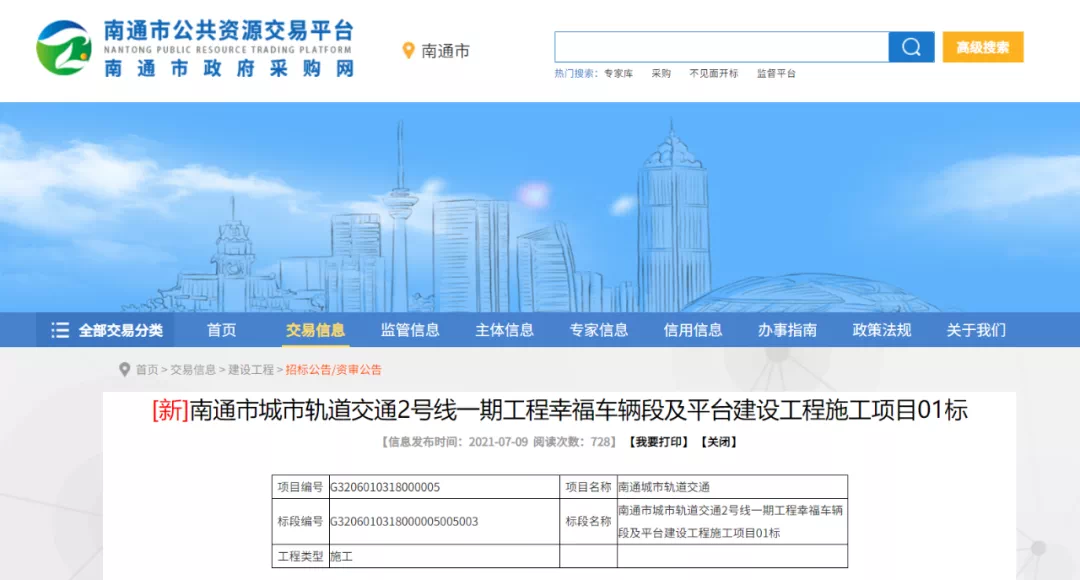Select hot search term 采购
Screen dimensions: 1080x580
click(x=661, y=74)
